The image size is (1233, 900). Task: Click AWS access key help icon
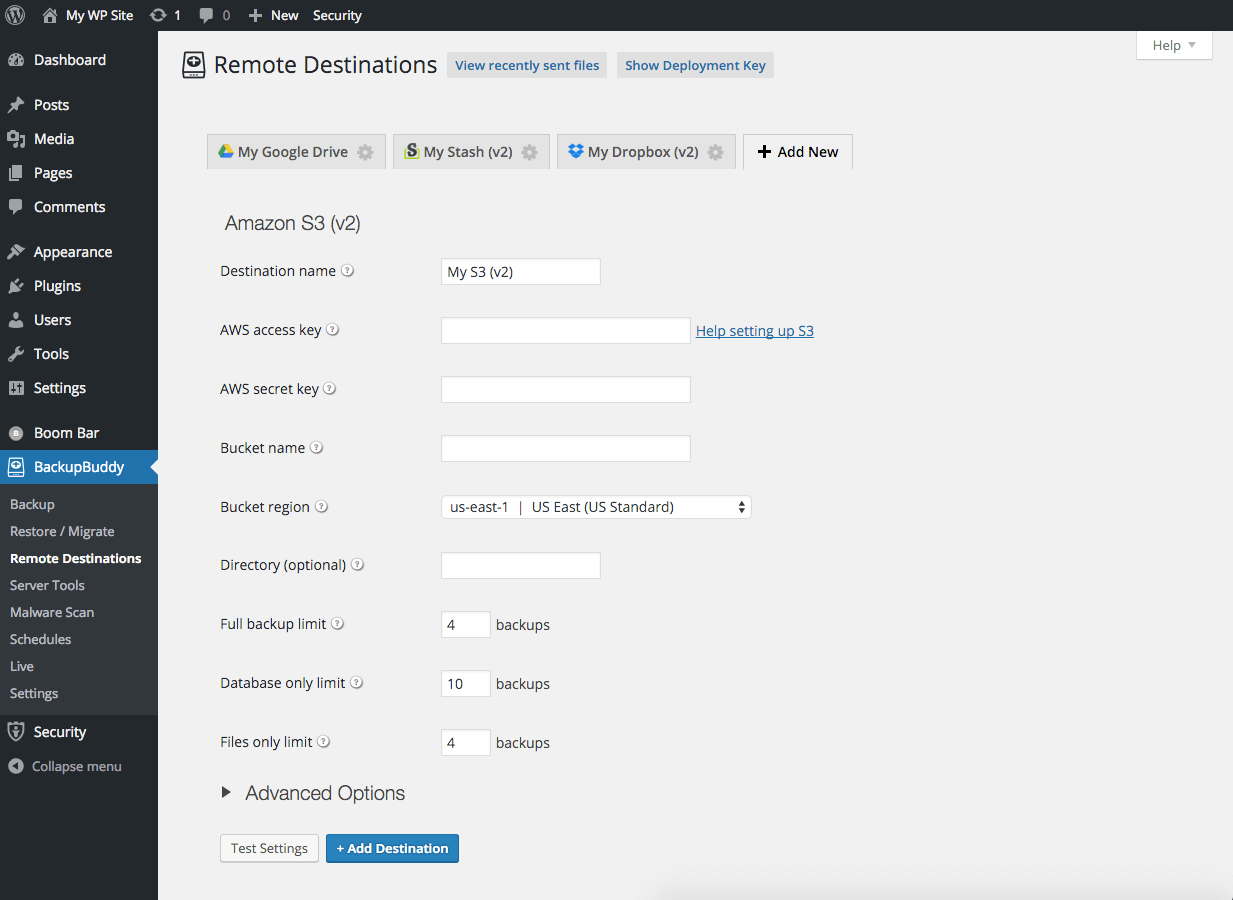click(x=333, y=330)
